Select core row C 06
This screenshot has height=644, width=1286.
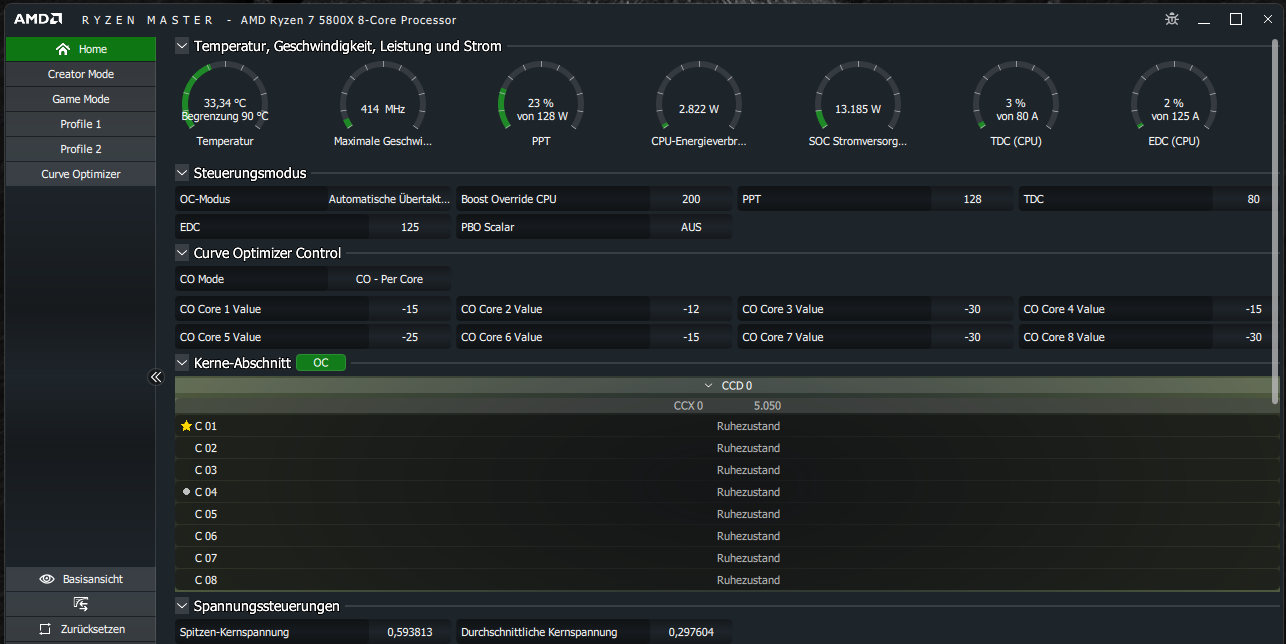727,536
